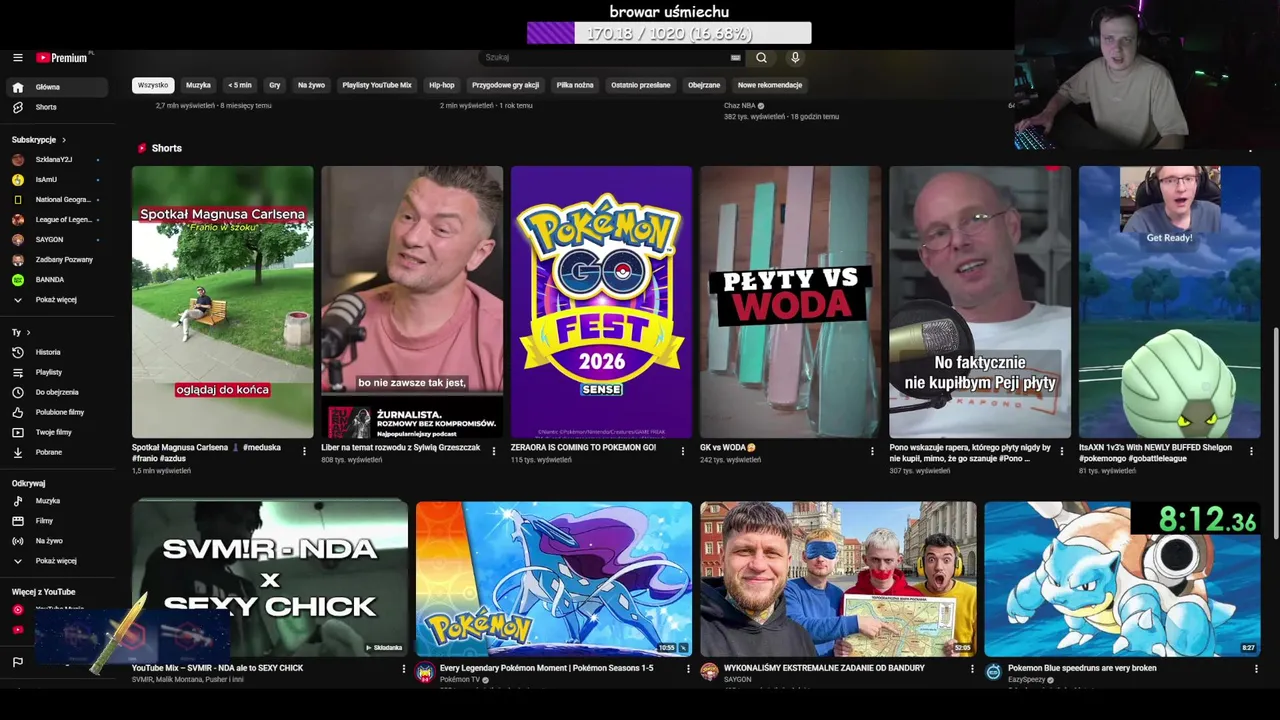
Task: Play Pokemon GO Fest 2026 short thumbnail
Action: (x=601, y=302)
